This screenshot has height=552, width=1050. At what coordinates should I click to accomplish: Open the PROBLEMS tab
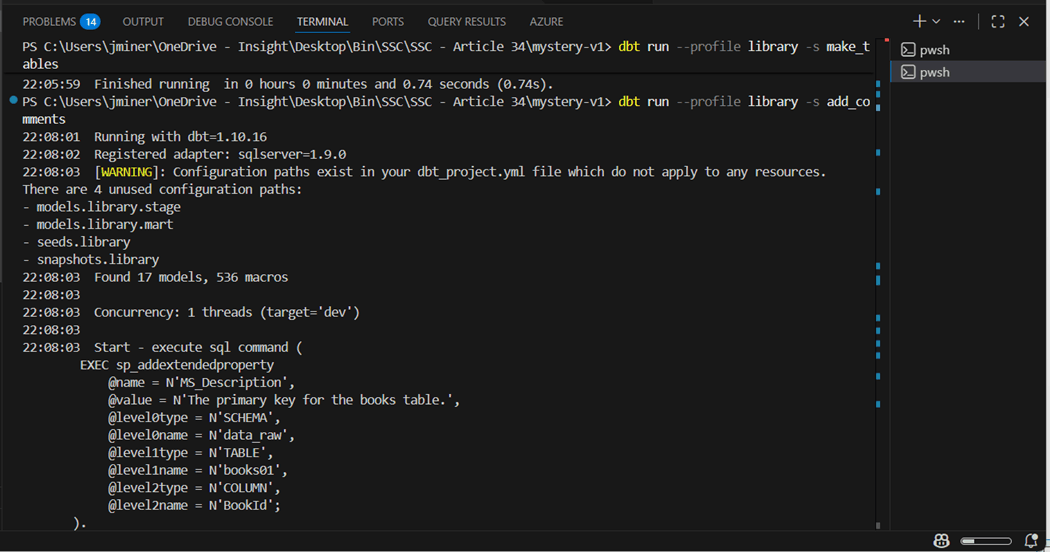pos(61,21)
